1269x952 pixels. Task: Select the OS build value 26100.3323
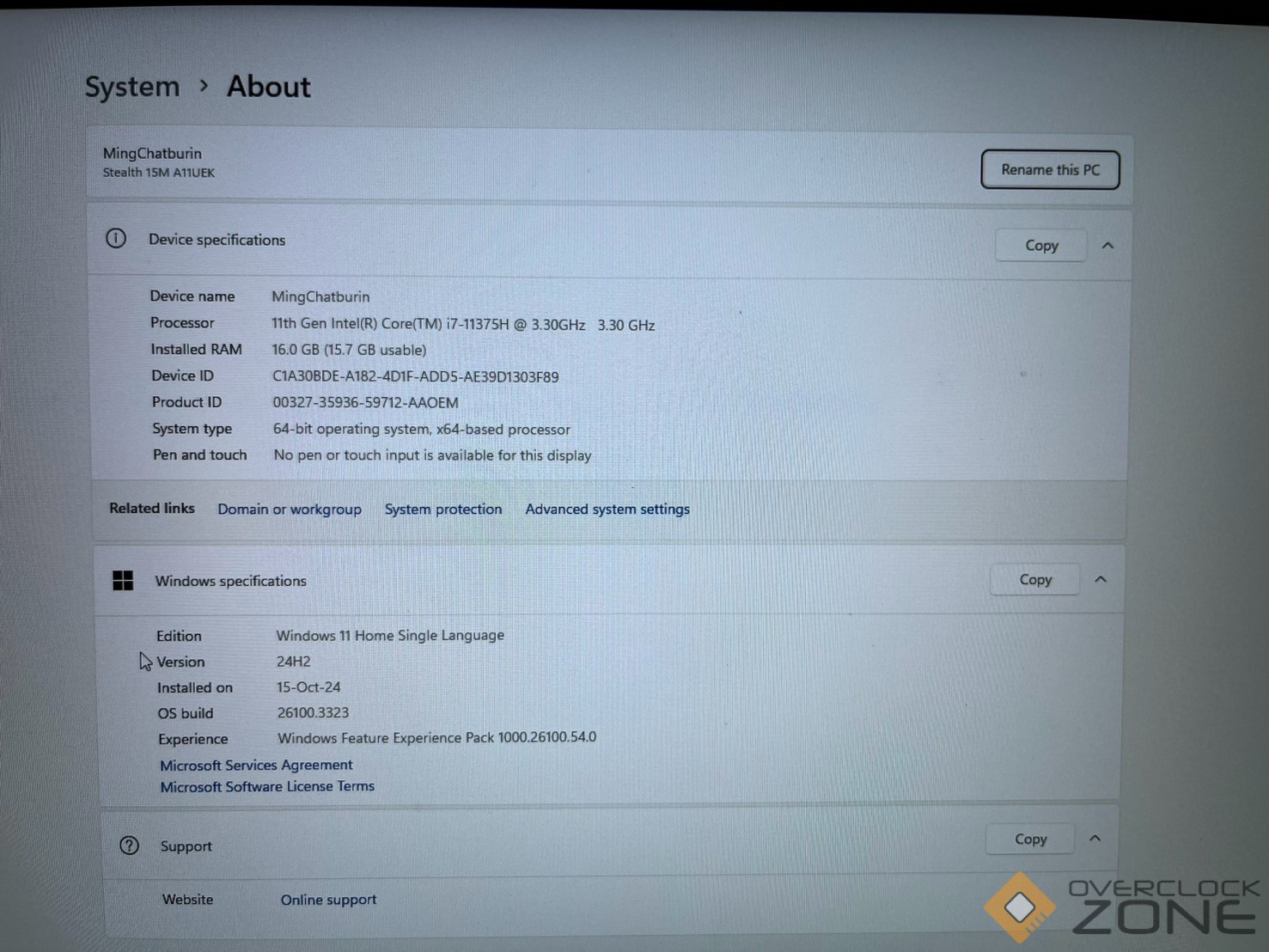click(313, 712)
